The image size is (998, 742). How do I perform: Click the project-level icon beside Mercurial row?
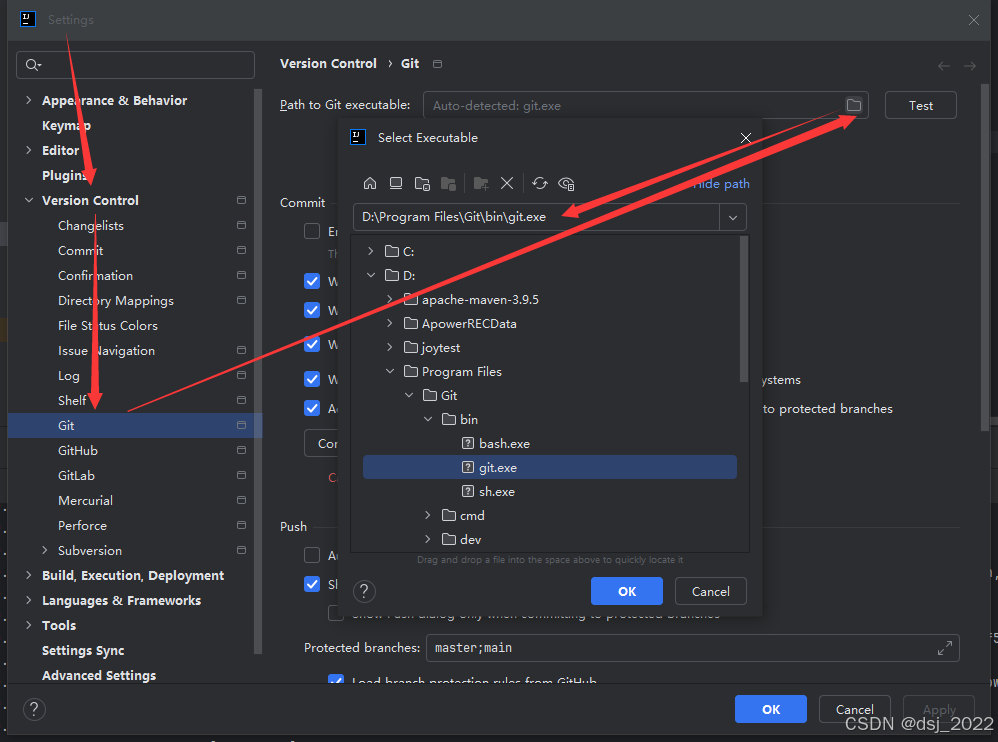[x=241, y=500]
